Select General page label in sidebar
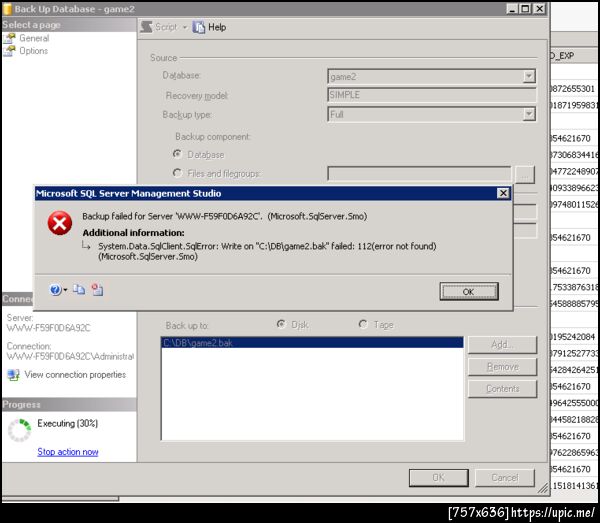The height and width of the screenshot is (523, 600). [x=34, y=38]
